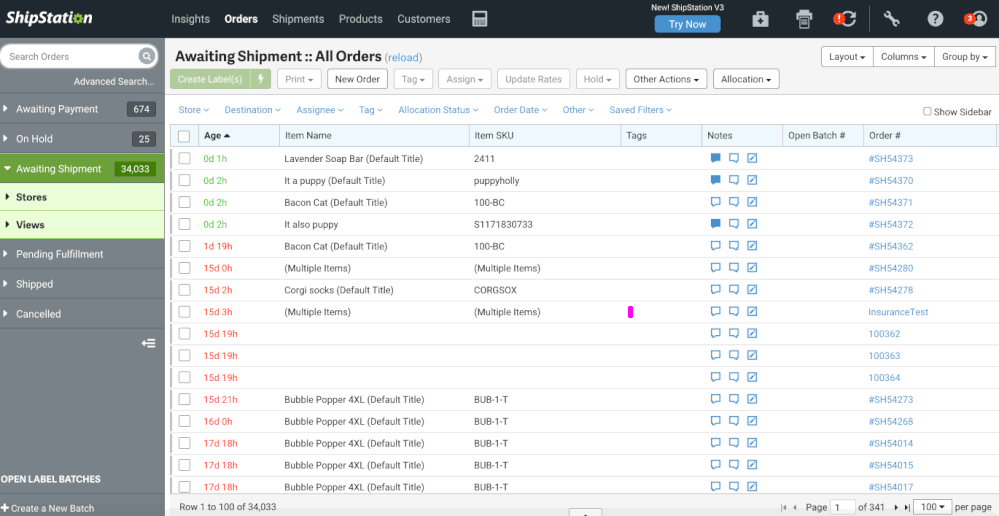Open help via question mark icon
This screenshot has height=516, width=999.
pos(935,19)
